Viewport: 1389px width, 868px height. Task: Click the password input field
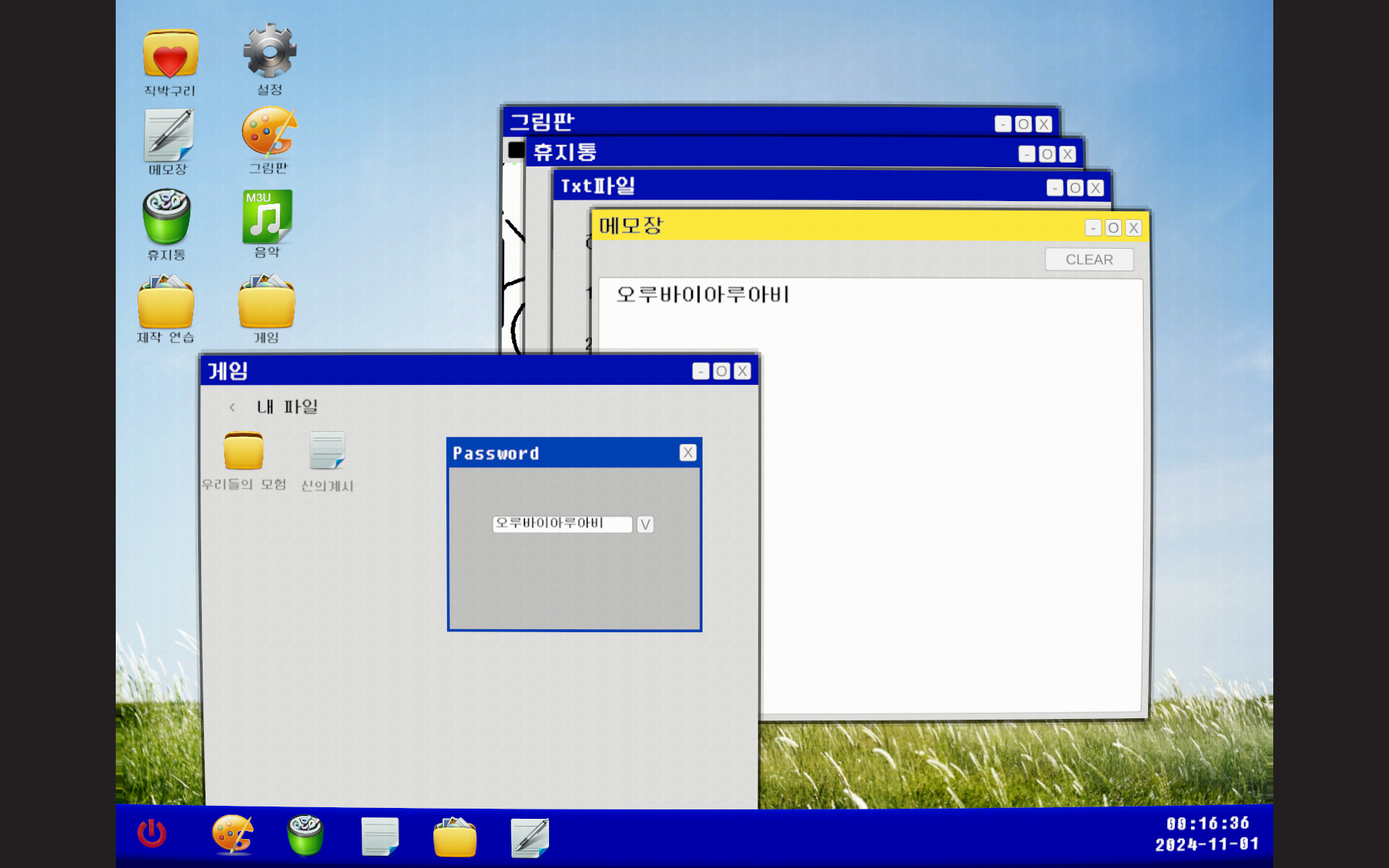(x=561, y=524)
